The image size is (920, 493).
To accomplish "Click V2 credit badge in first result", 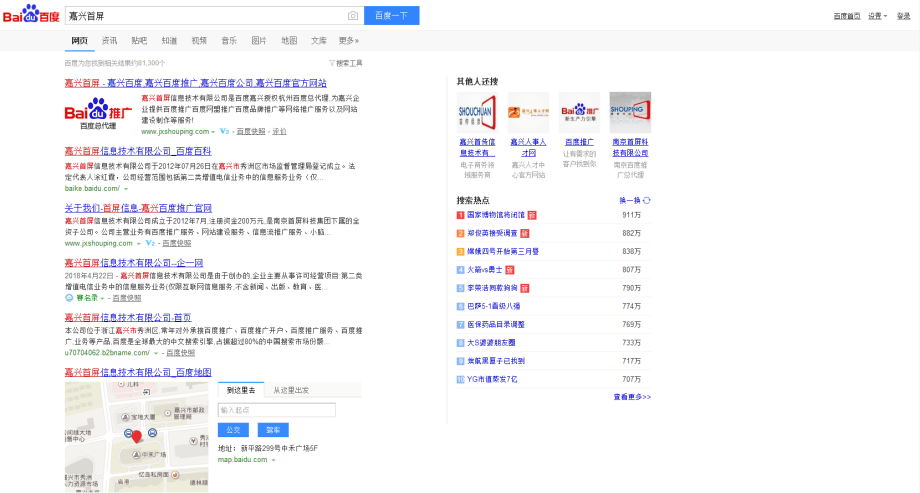I will (x=225, y=131).
